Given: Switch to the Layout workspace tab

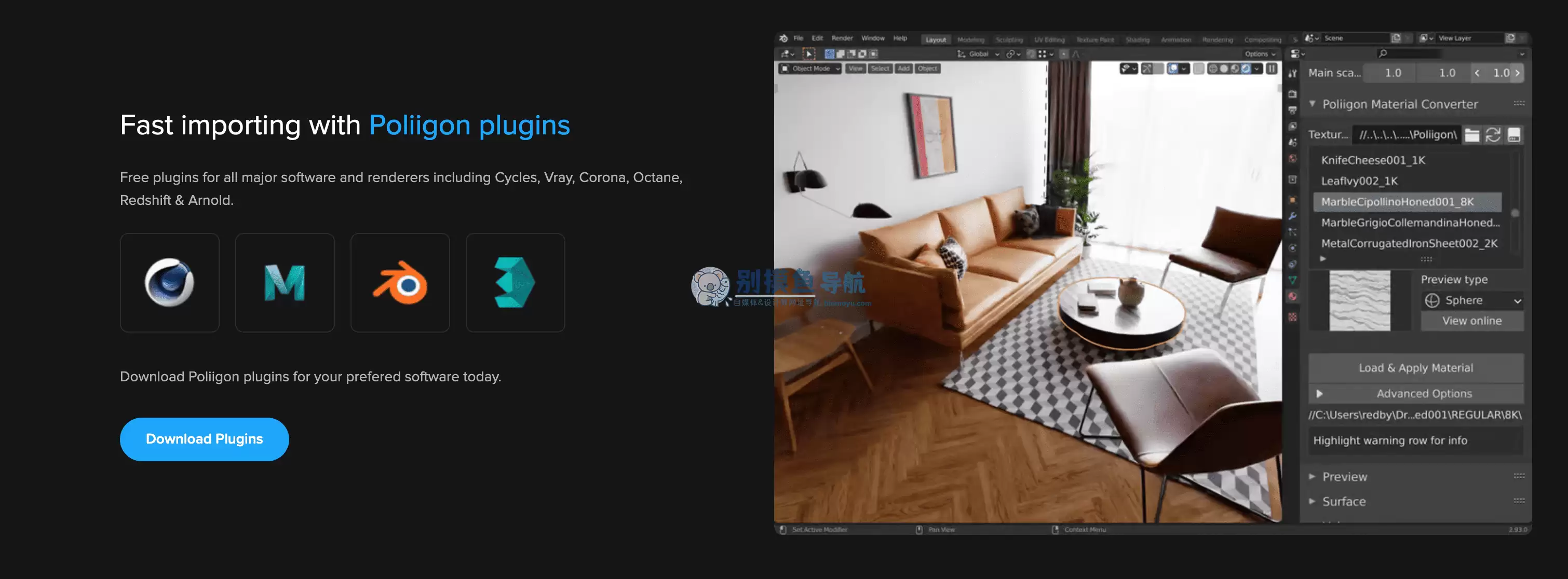Looking at the screenshot, I should click(936, 39).
